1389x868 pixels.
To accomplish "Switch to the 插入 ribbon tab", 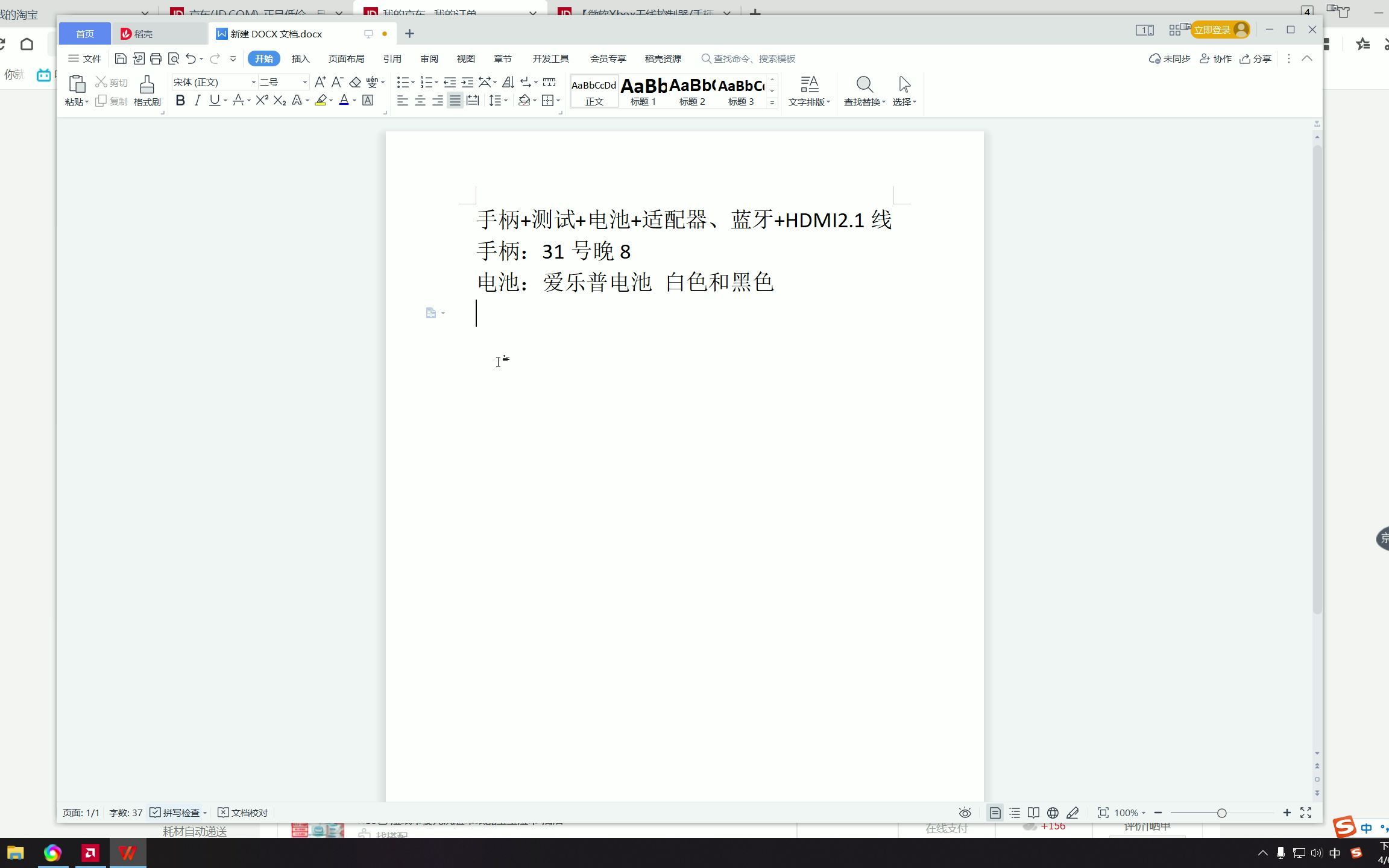I will tap(300, 58).
